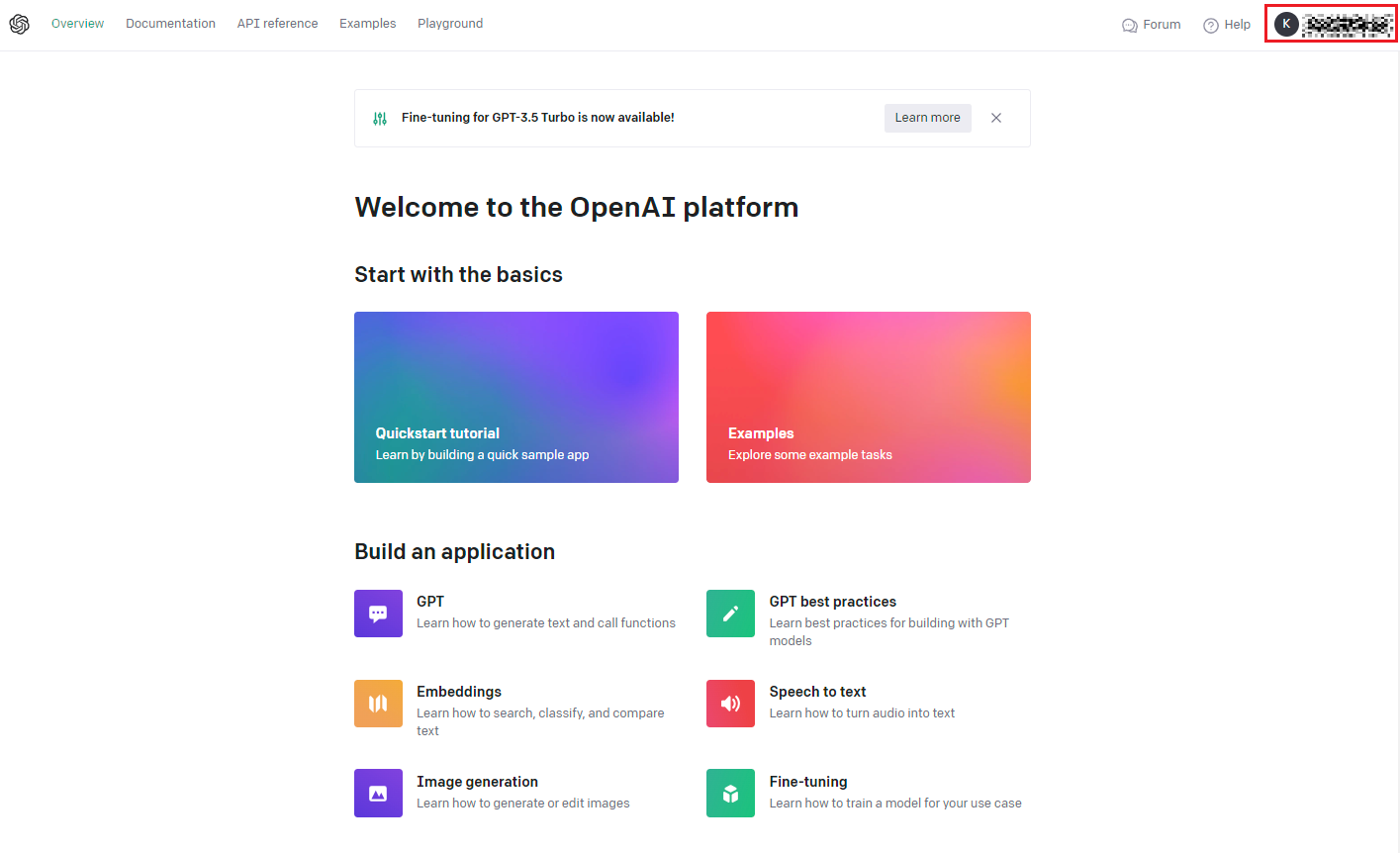This screenshot has width=1400, height=853.
Task: Select the orange Embeddings icon
Action: 378,704
